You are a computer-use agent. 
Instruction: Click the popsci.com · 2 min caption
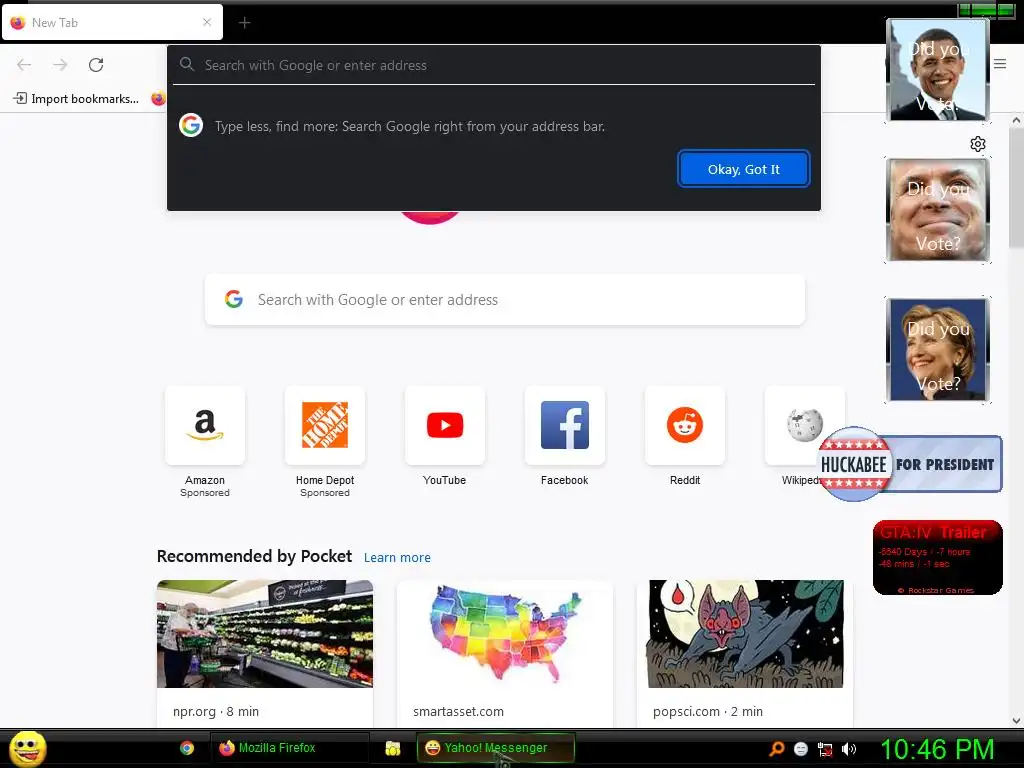pyautogui.click(x=708, y=712)
